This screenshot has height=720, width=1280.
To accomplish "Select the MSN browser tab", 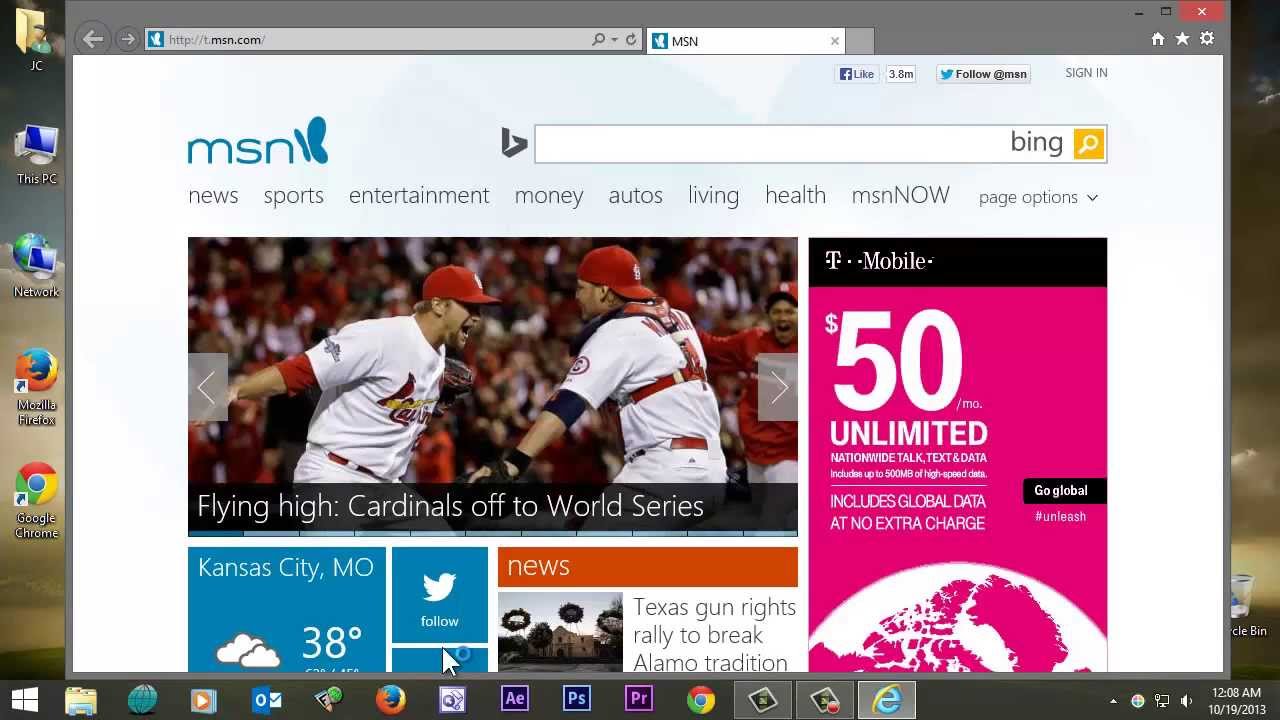I will [x=746, y=41].
